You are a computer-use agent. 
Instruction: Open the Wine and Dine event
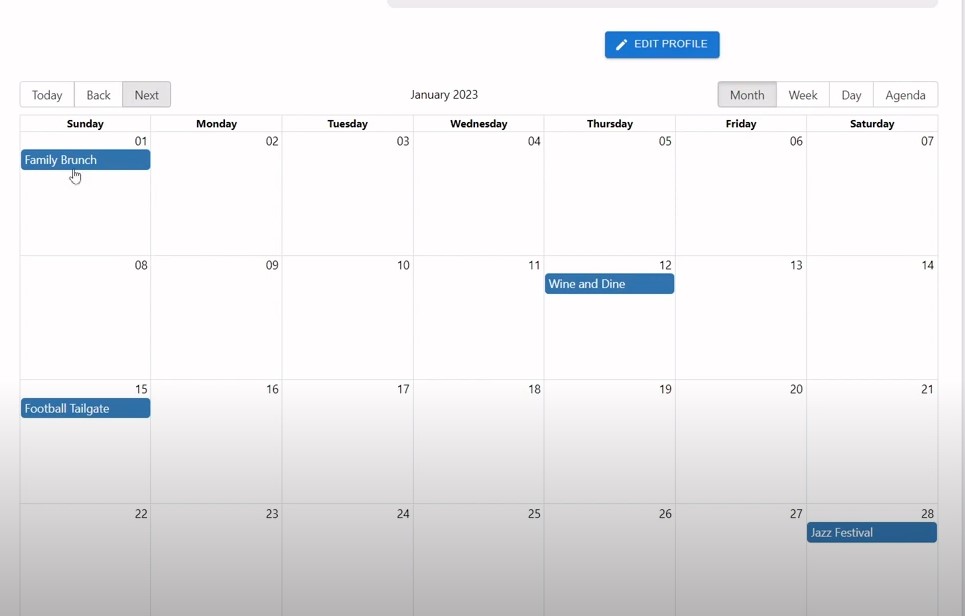pos(609,283)
